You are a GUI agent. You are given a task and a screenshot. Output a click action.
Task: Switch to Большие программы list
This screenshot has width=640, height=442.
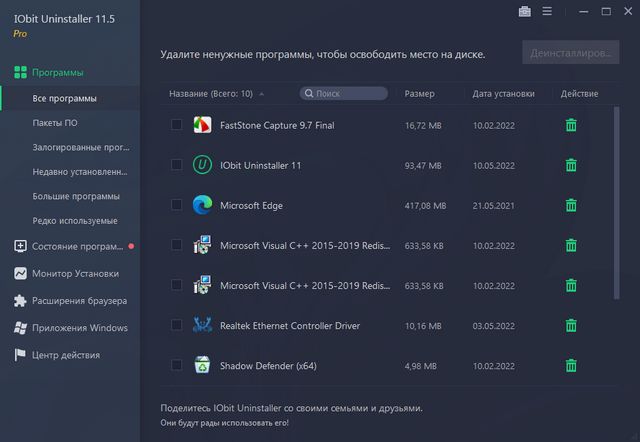75,196
